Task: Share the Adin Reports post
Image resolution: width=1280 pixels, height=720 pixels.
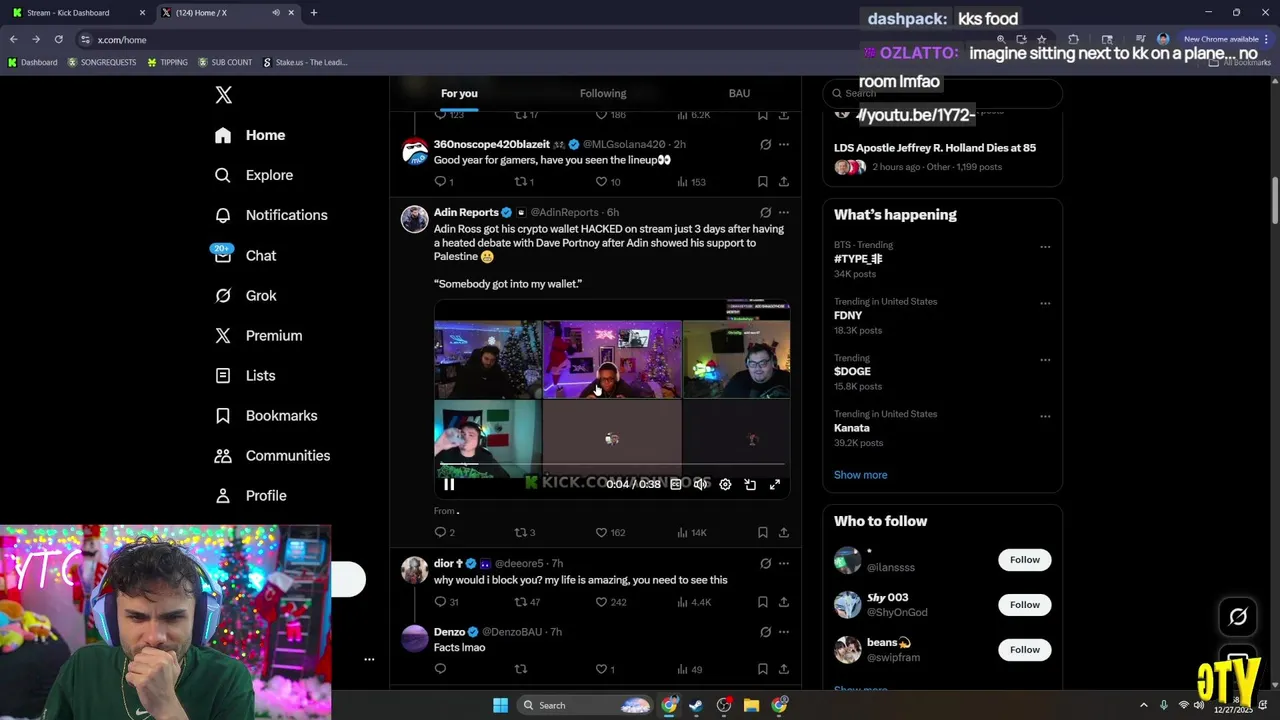Action: tap(784, 532)
